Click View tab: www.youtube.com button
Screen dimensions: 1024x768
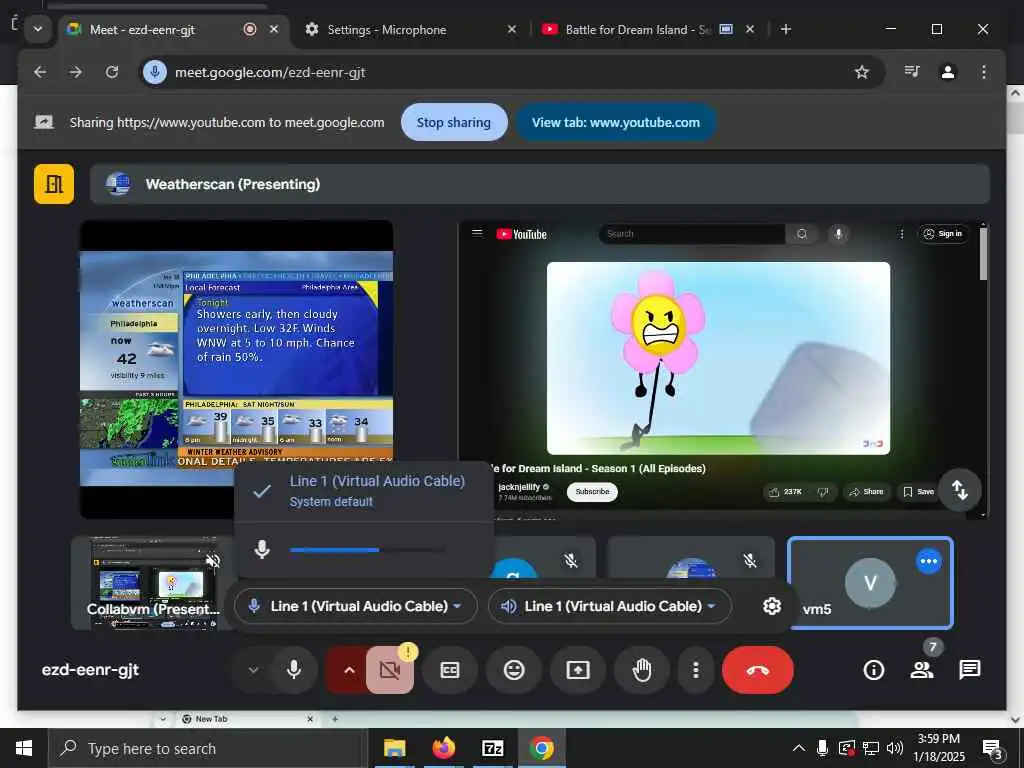[616, 122]
